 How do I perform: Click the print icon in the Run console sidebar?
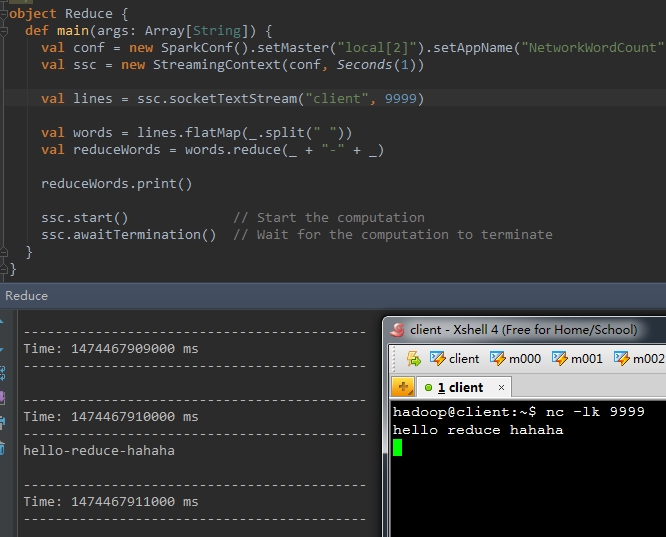pyautogui.click(x=3, y=422)
